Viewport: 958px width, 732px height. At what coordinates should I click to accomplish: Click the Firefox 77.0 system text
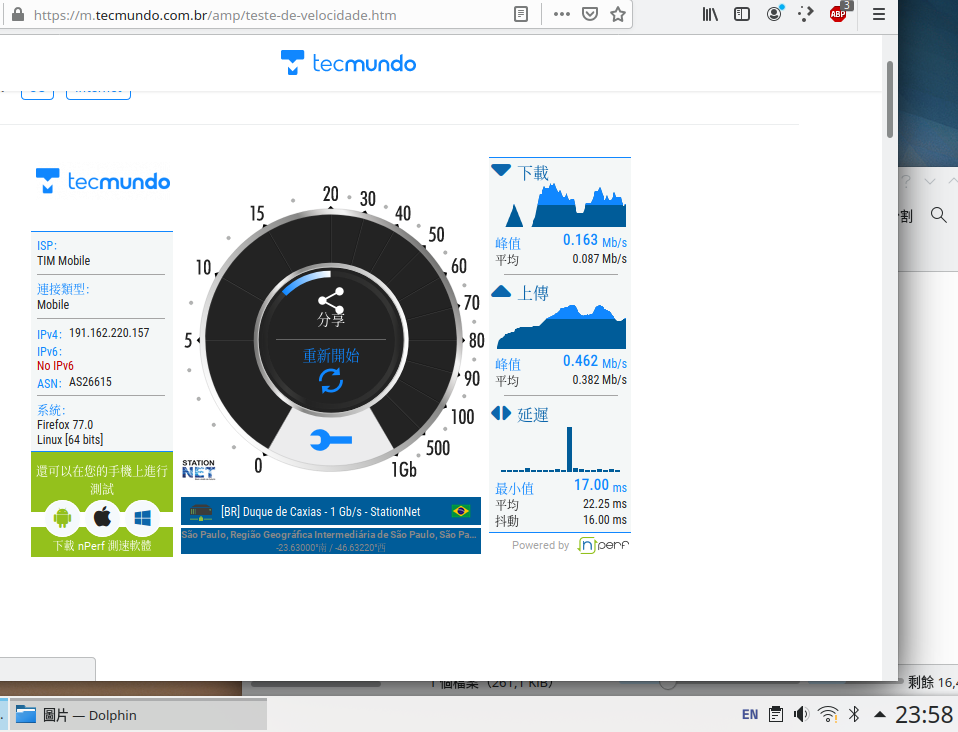point(65,425)
